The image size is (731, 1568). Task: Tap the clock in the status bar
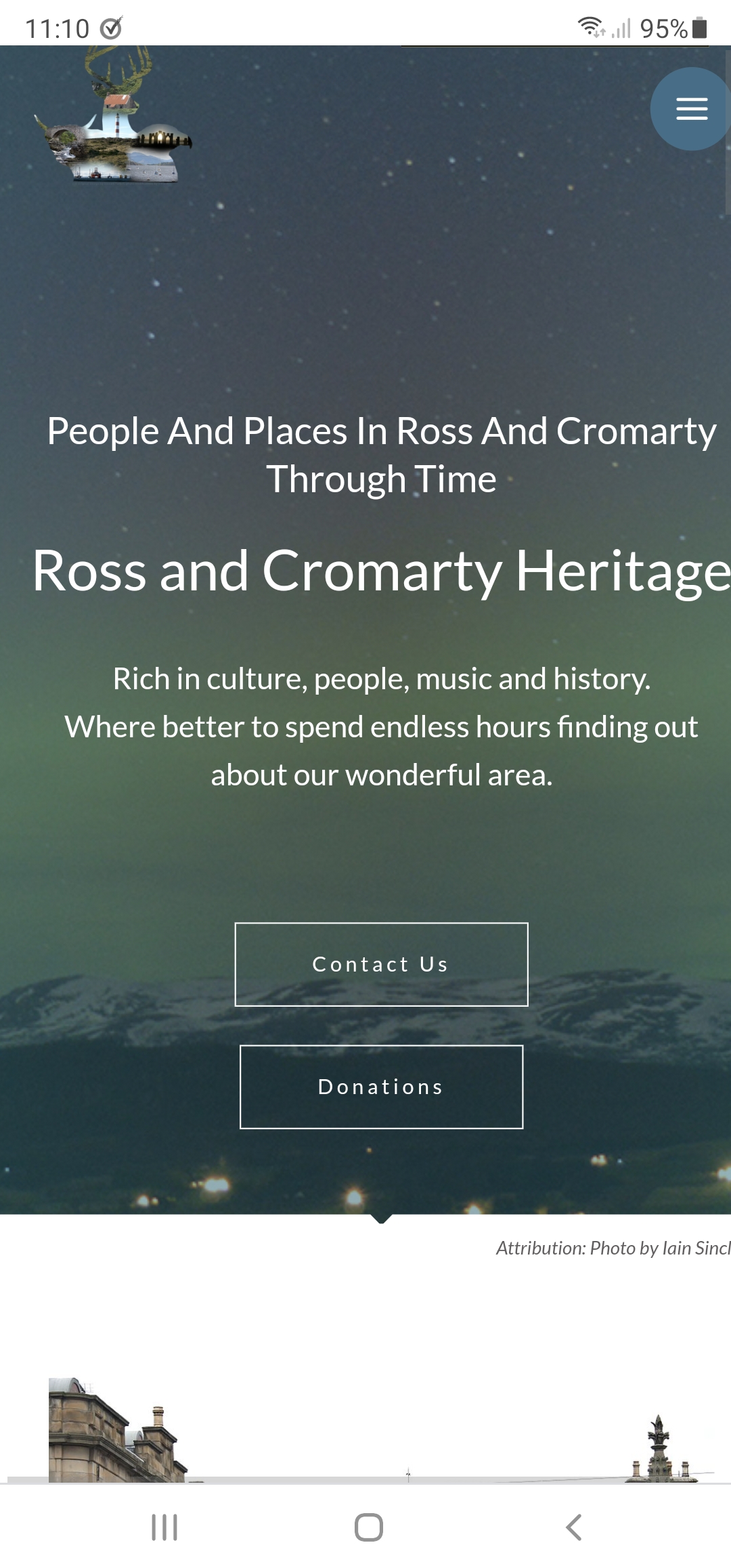coord(58,26)
